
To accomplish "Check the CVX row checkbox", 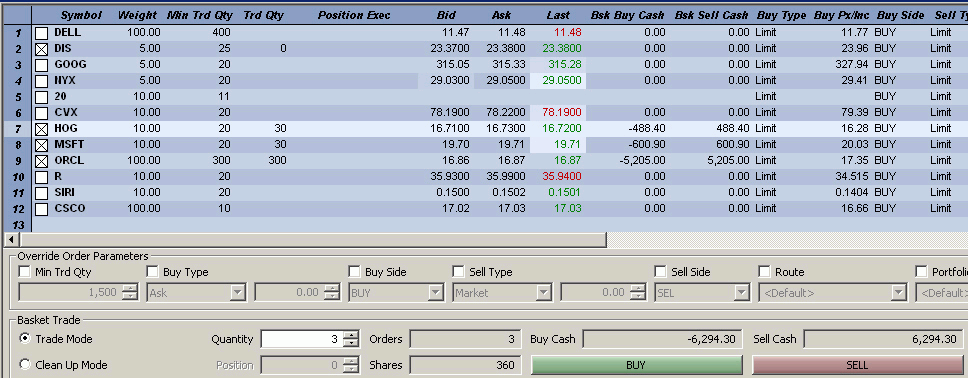I will coord(41,114).
